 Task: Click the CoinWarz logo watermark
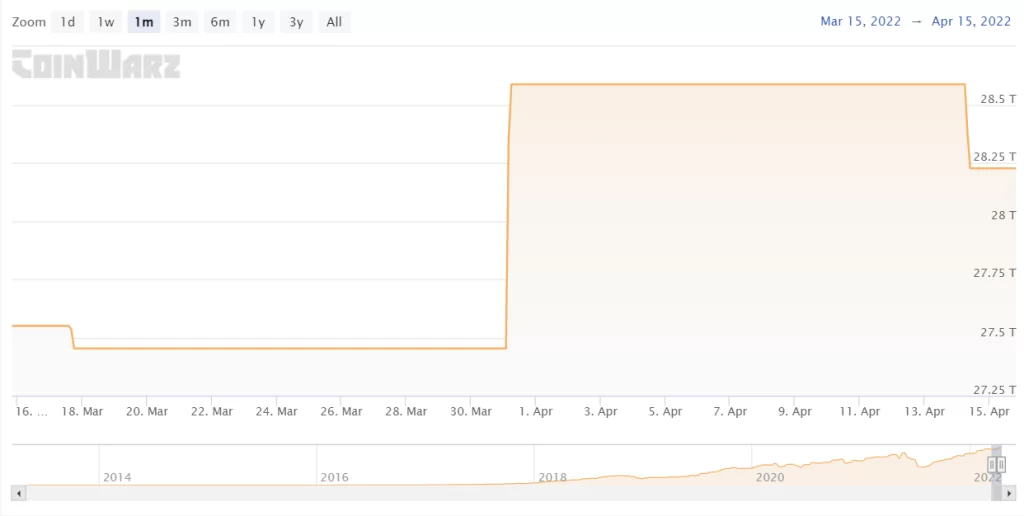pos(96,65)
